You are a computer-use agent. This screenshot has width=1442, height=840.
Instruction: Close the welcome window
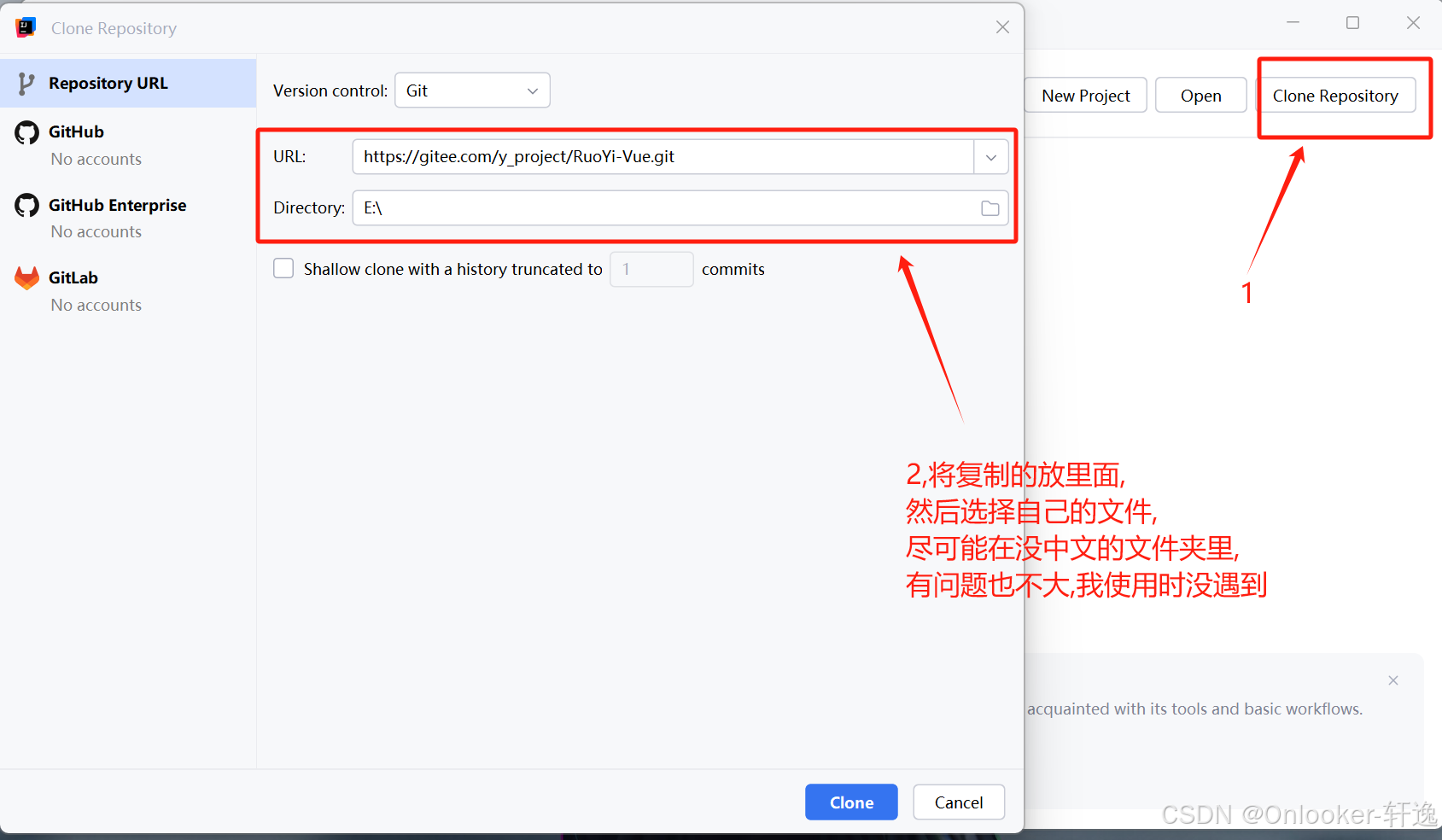pyautogui.click(x=1414, y=23)
